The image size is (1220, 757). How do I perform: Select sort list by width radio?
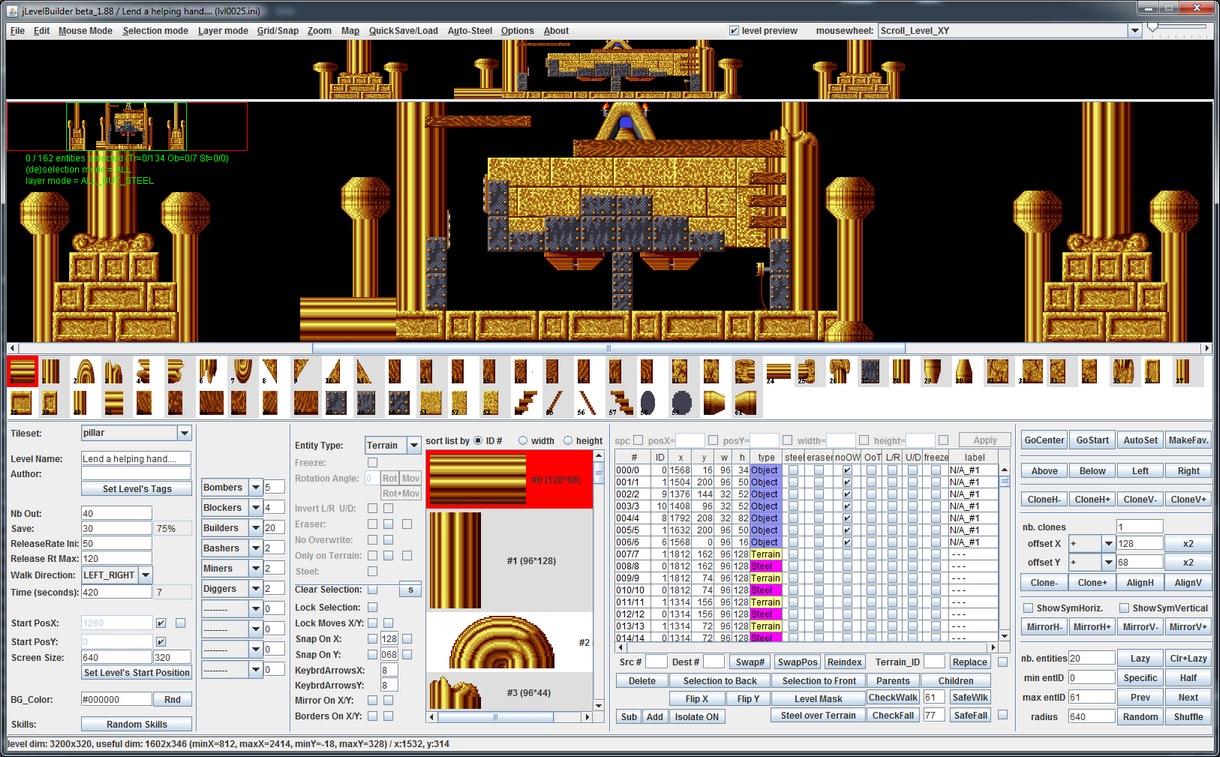point(523,440)
